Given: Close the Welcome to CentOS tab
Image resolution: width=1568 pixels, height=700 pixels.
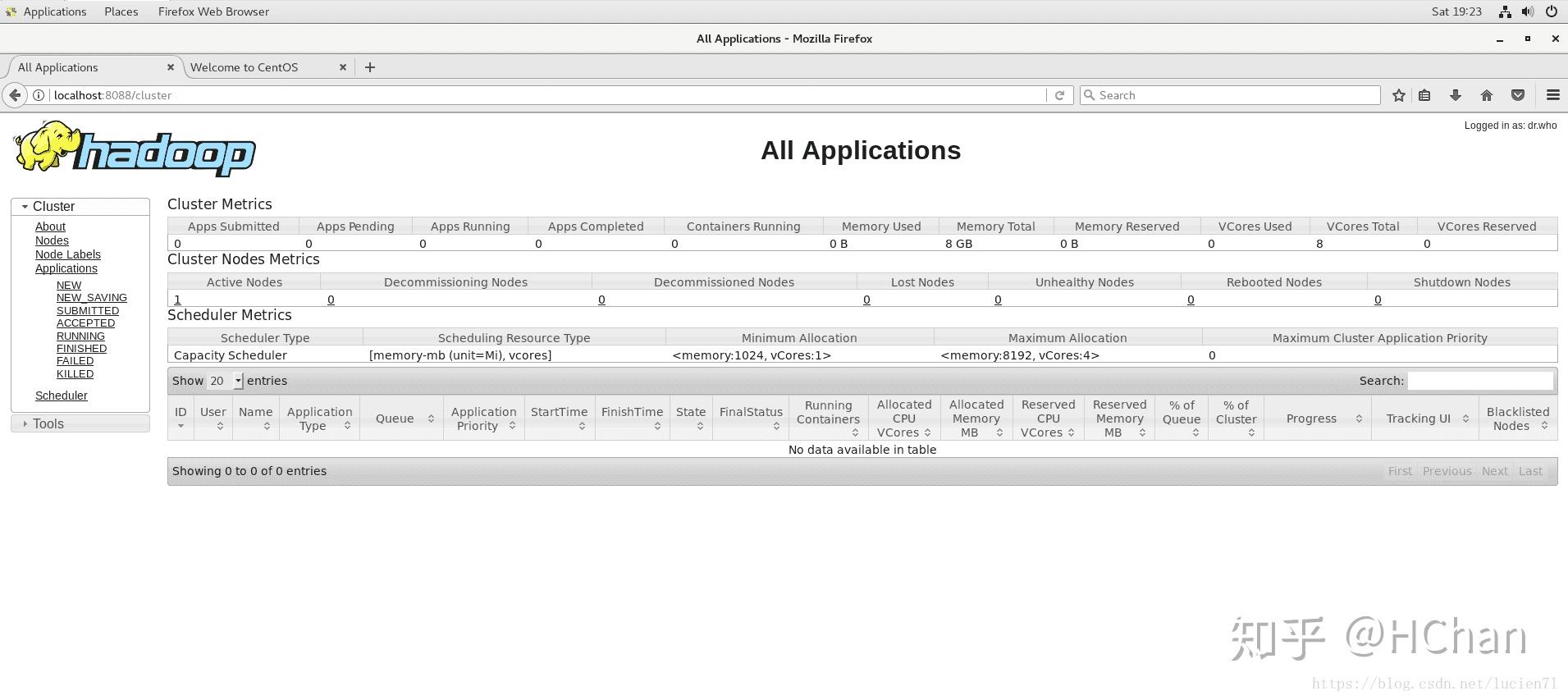Looking at the screenshot, I should pyautogui.click(x=343, y=67).
